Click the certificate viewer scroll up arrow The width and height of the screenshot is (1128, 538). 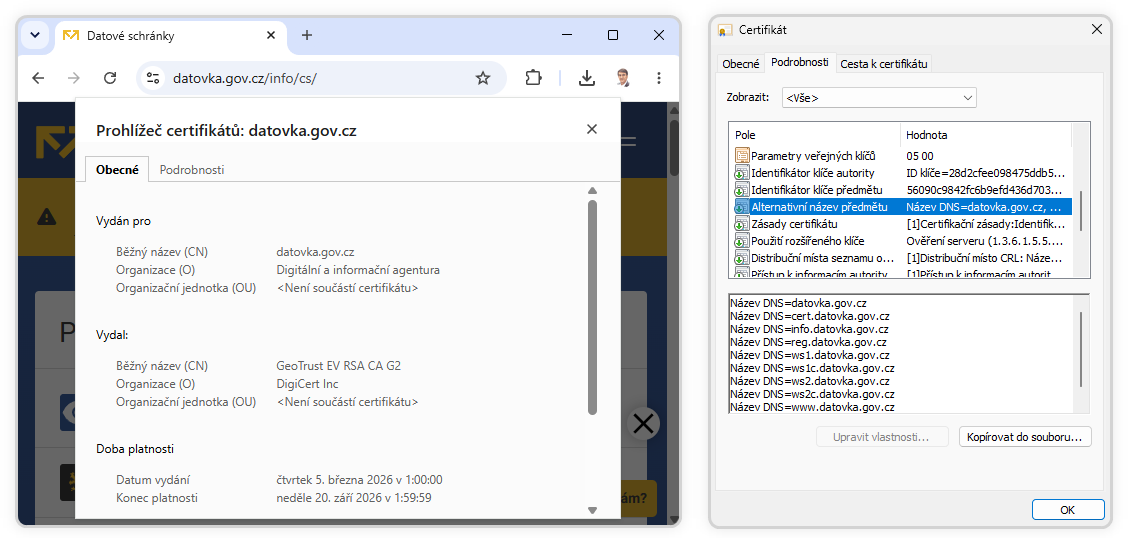tap(593, 191)
